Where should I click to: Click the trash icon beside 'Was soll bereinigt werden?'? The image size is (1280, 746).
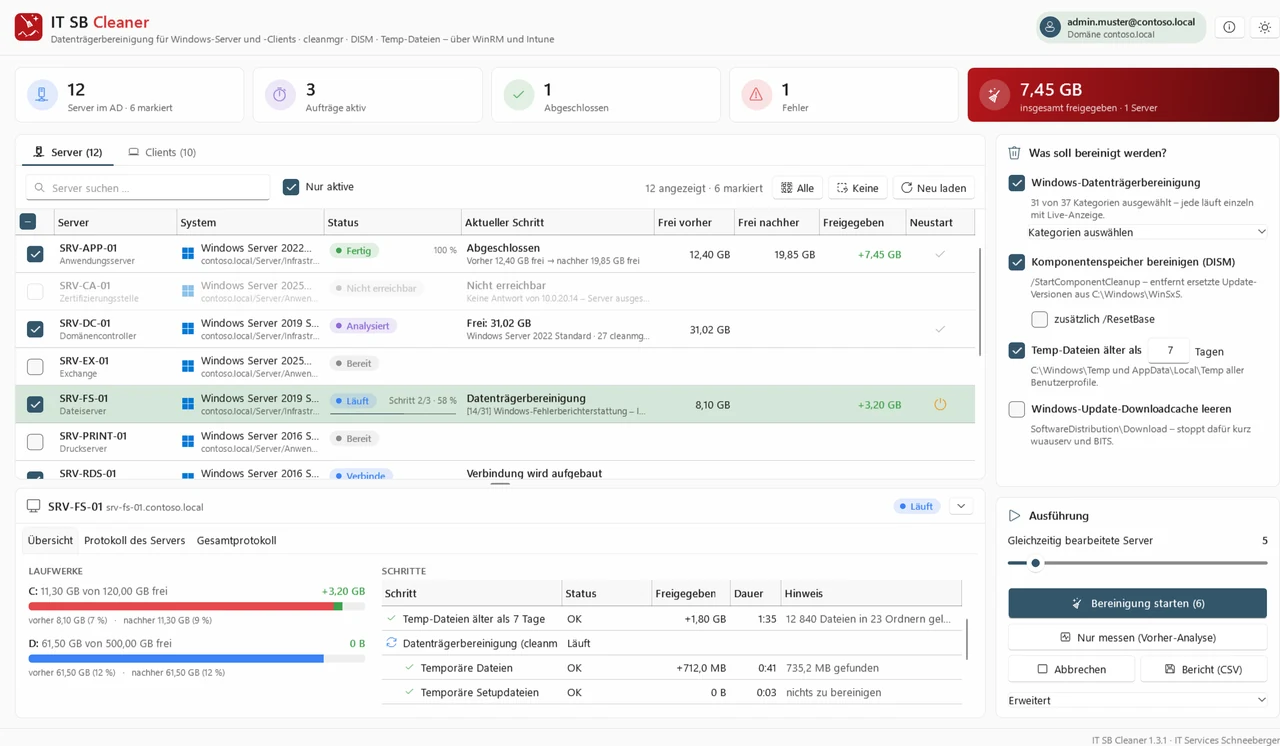click(x=1014, y=153)
